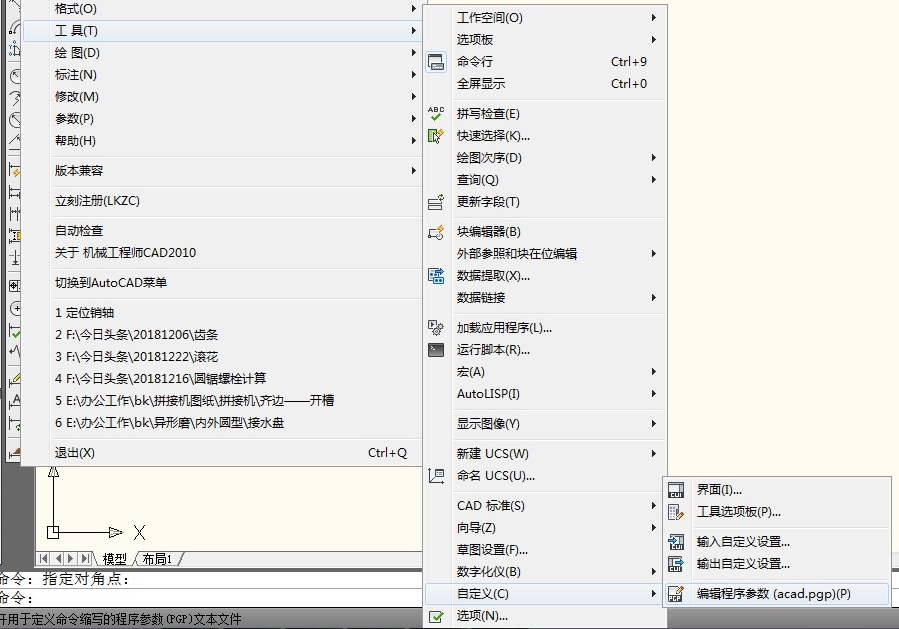Click the named UCS icon beside 命名 UCS
The width and height of the screenshot is (899, 629).
[436, 475]
